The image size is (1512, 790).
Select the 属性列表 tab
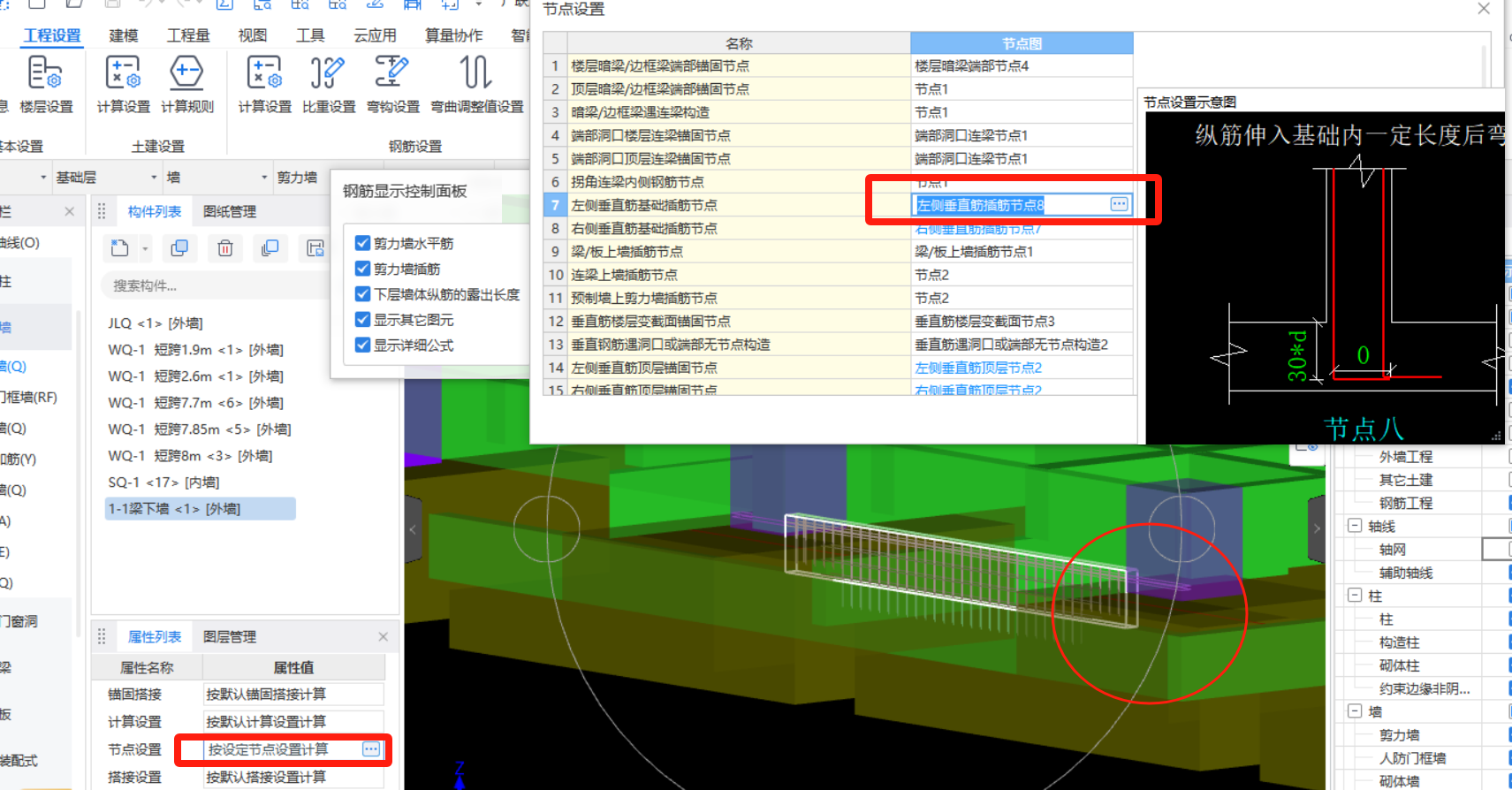[x=155, y=636]
